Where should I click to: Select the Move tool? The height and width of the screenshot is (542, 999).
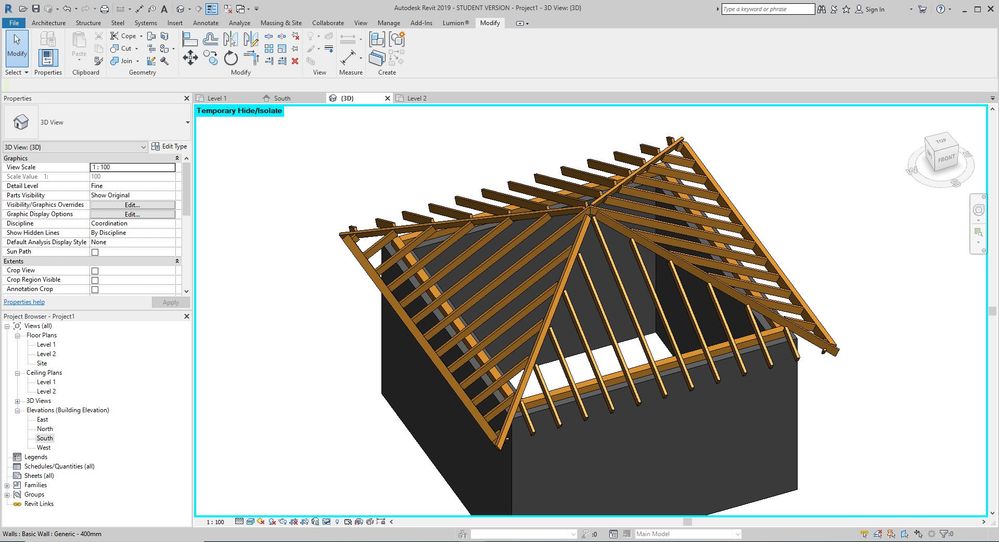pyautogui.click(x=190, y=59)
